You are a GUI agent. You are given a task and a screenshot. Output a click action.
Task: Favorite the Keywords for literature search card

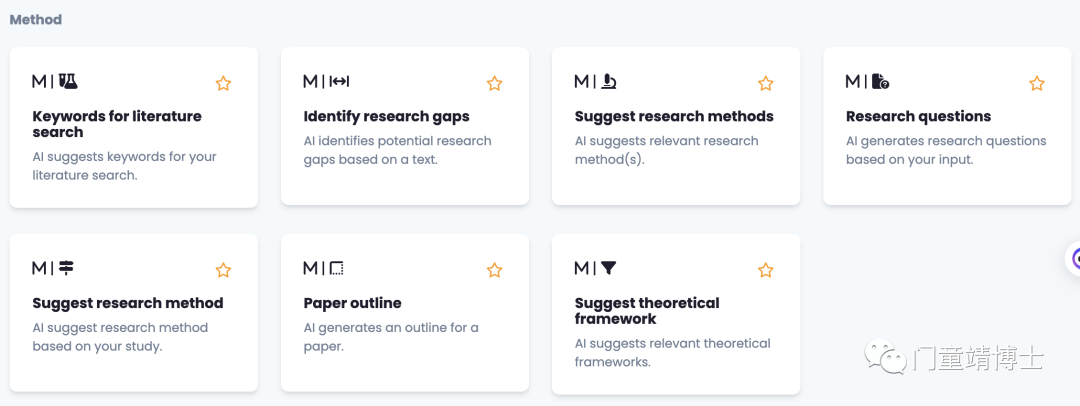[223, 83]
